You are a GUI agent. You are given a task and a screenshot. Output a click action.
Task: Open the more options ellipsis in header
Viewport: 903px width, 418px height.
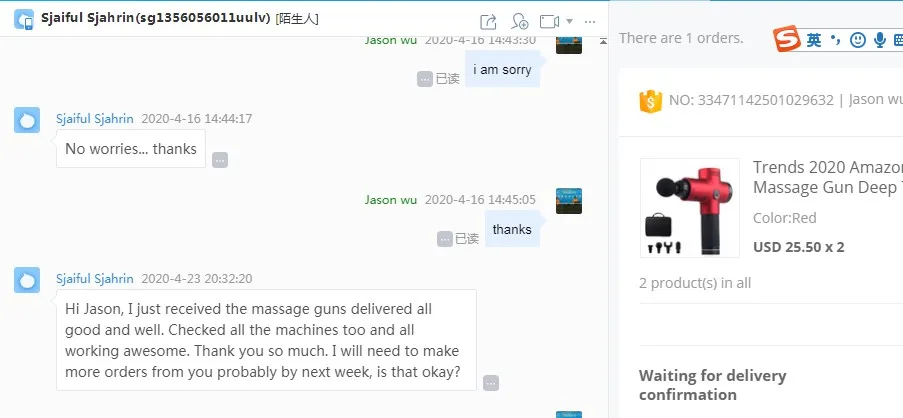click(589, 22)
